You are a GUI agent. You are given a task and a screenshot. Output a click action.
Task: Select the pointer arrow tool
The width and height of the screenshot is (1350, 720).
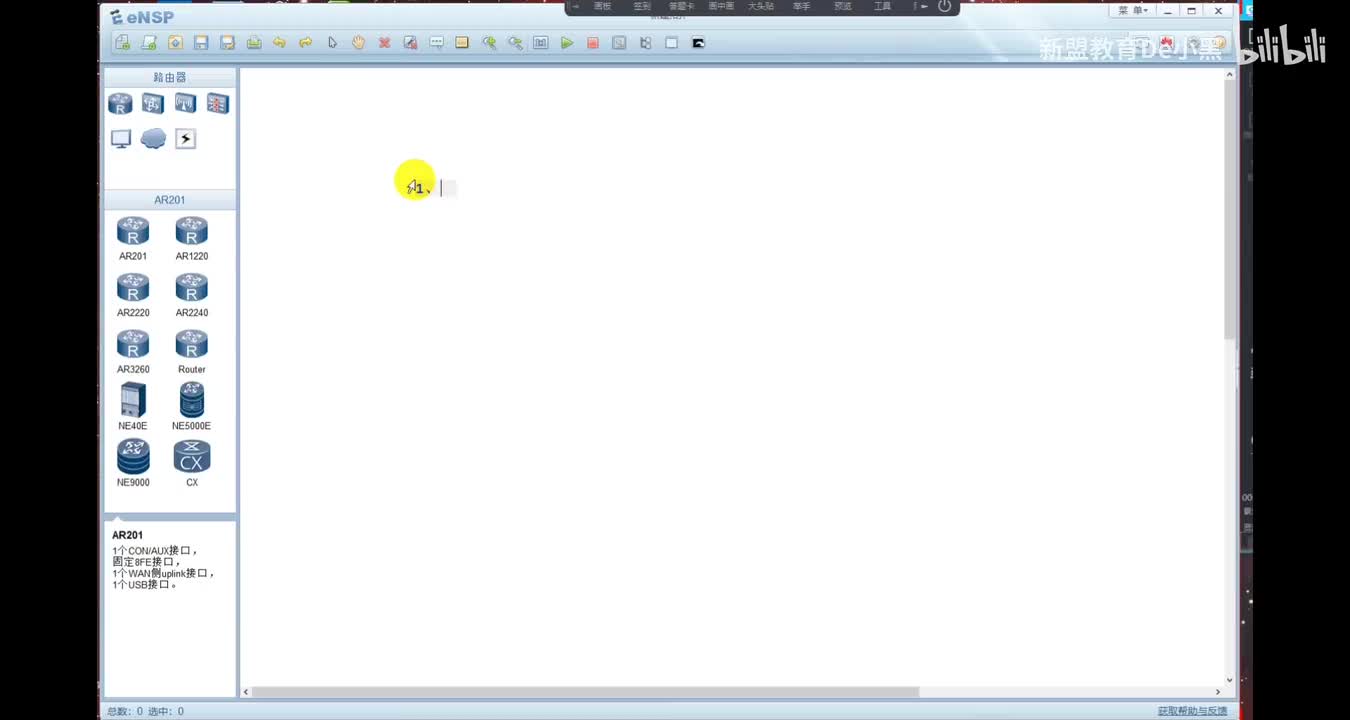point(332,43)
